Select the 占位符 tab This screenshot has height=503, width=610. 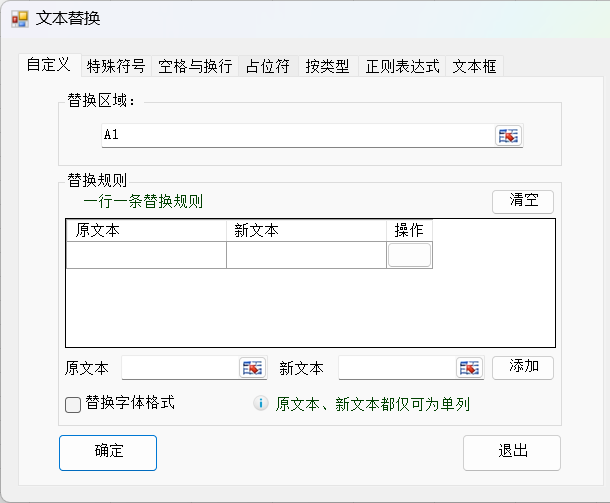267,67
